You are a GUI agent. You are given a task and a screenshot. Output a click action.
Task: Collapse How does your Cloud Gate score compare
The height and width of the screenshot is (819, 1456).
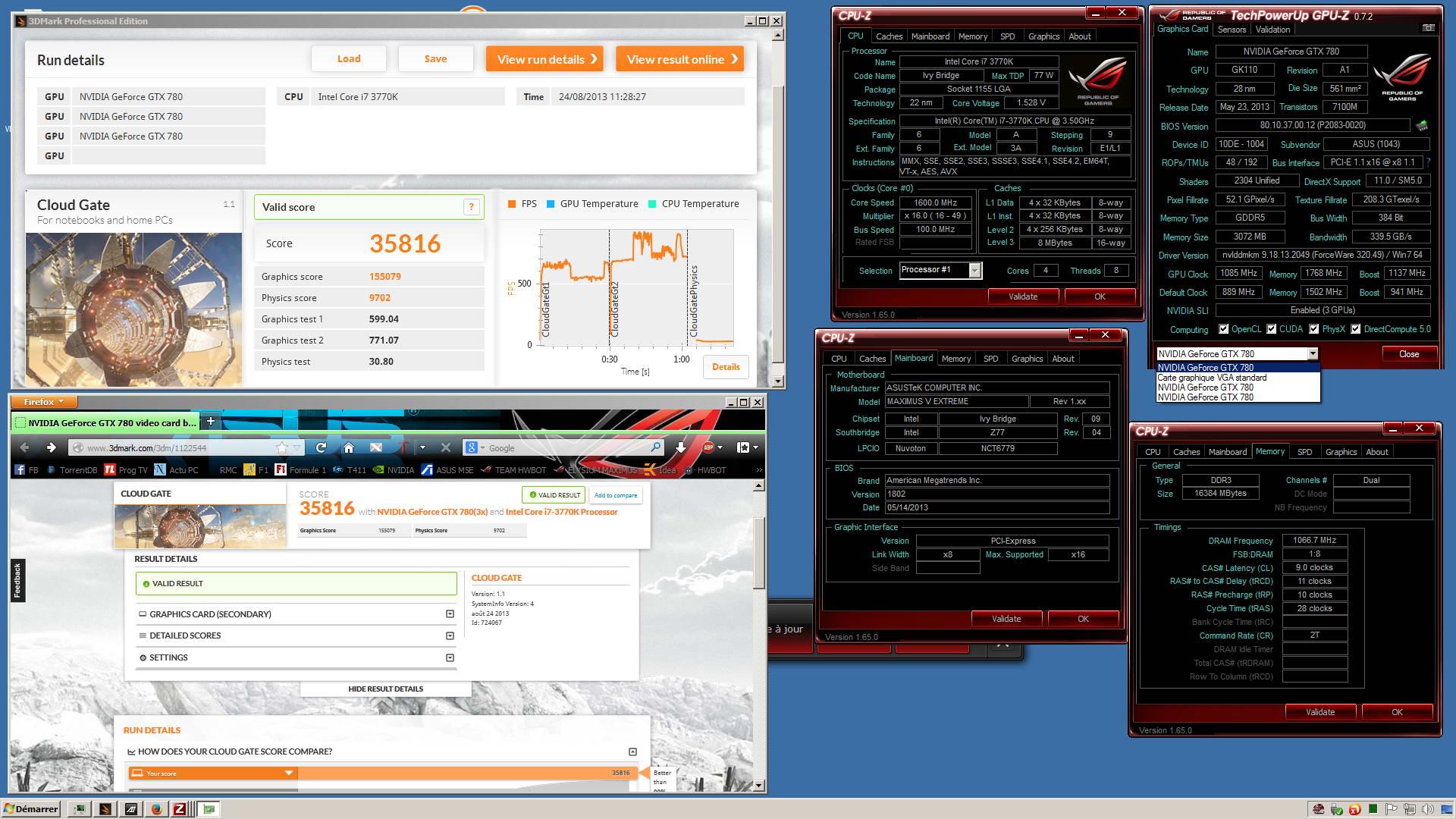tap(632, 752)
